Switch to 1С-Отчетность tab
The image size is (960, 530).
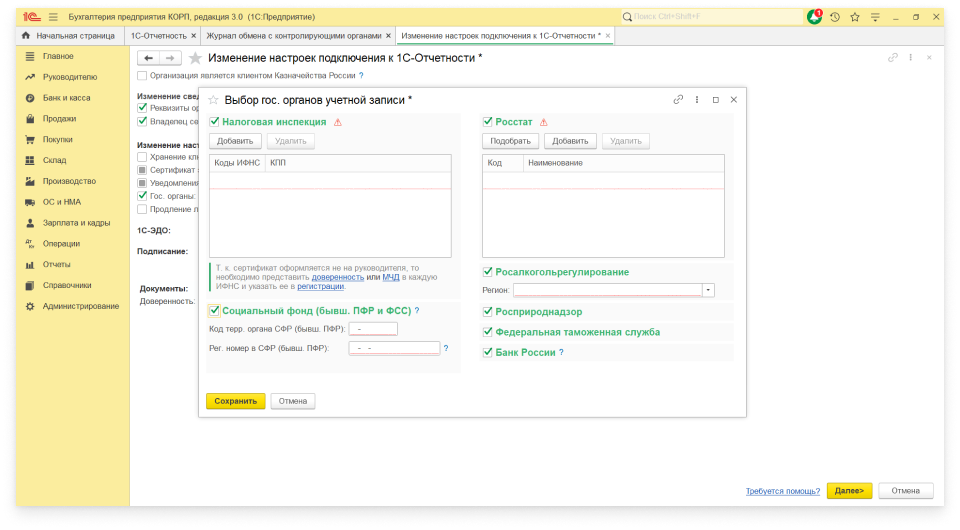pos(159,36)
